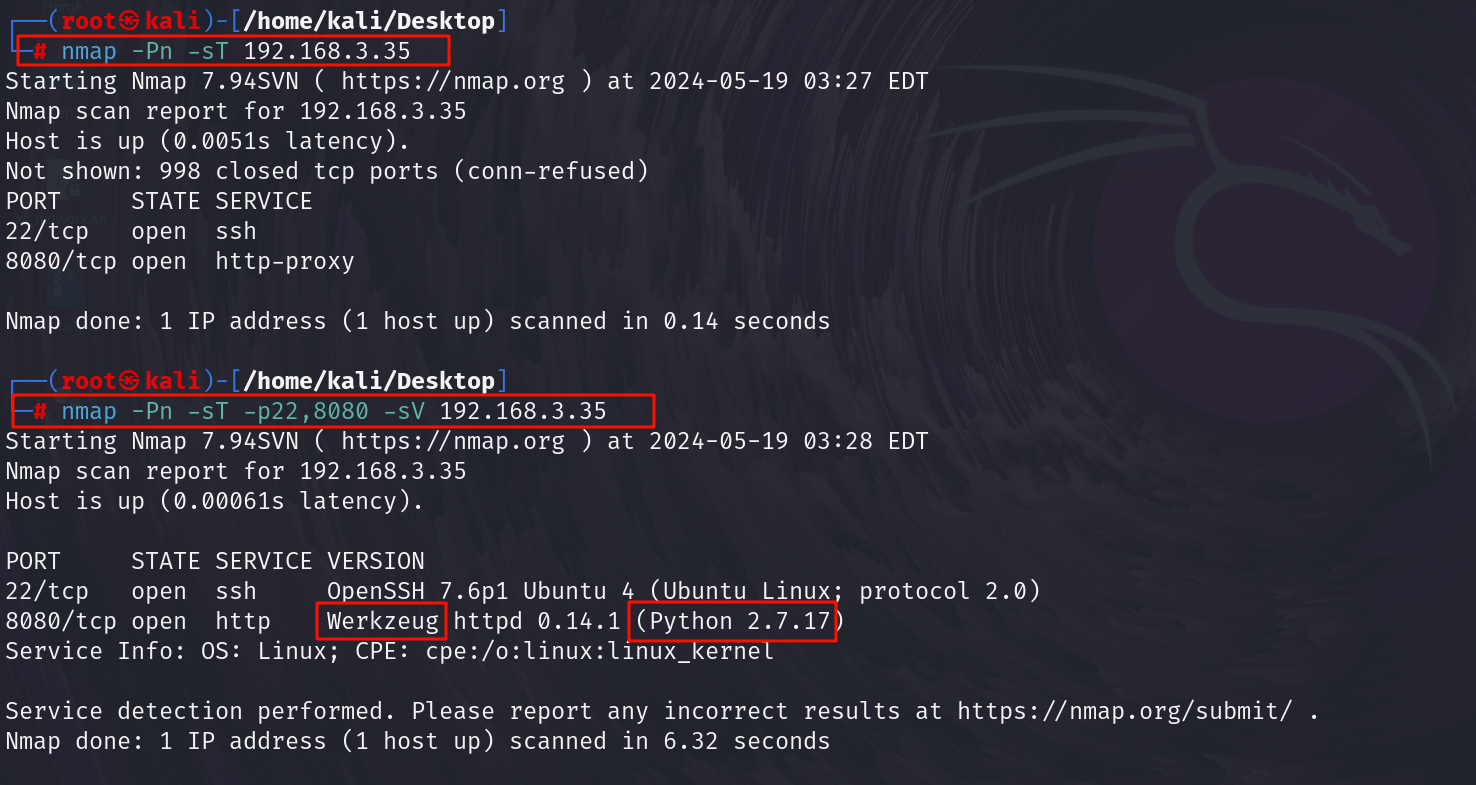1476x785 pixels.
Task: Click the skull icon in first prompt
Action: (x=130, y=21)
